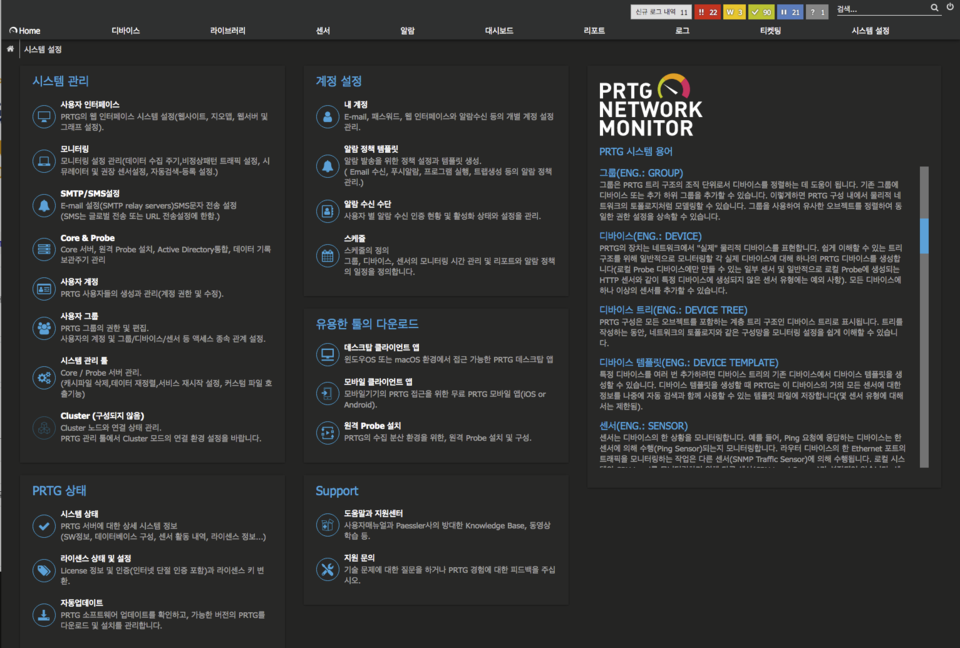
Task: Click the 알람 정책 템플릿 bell icon
Action: [328, 166]
